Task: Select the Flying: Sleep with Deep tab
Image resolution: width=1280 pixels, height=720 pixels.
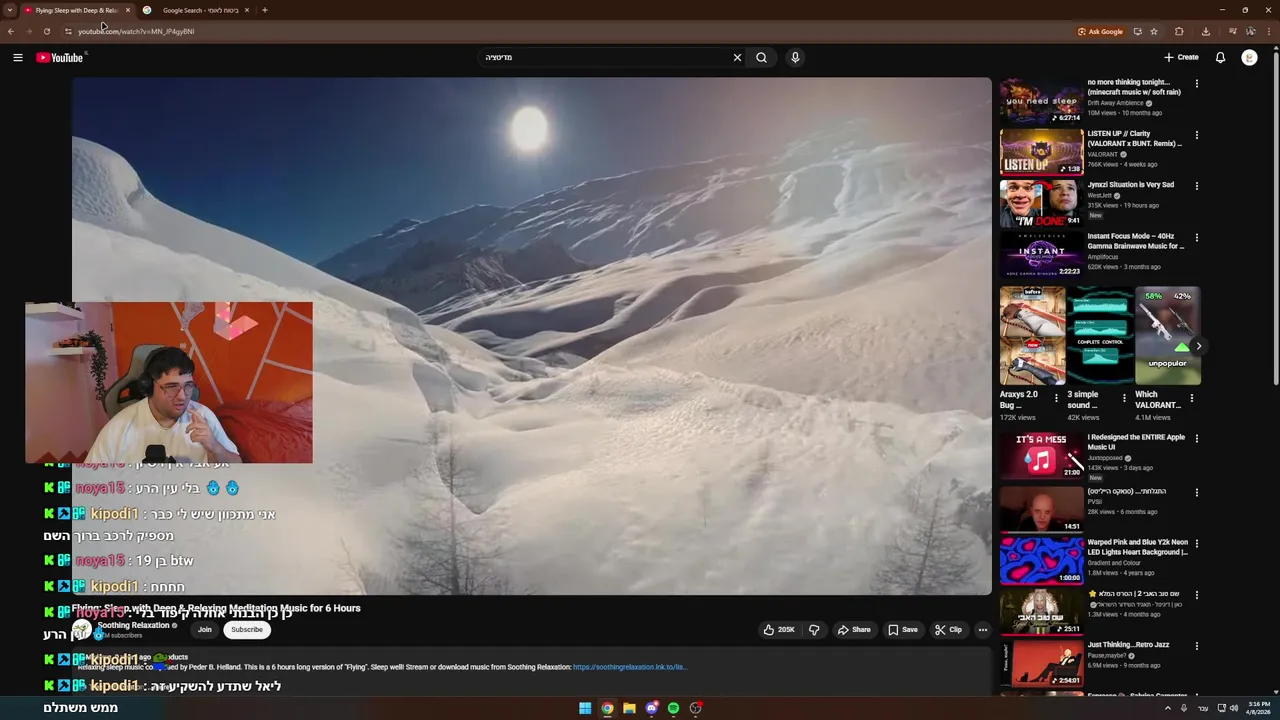Action: click(76, 10)
